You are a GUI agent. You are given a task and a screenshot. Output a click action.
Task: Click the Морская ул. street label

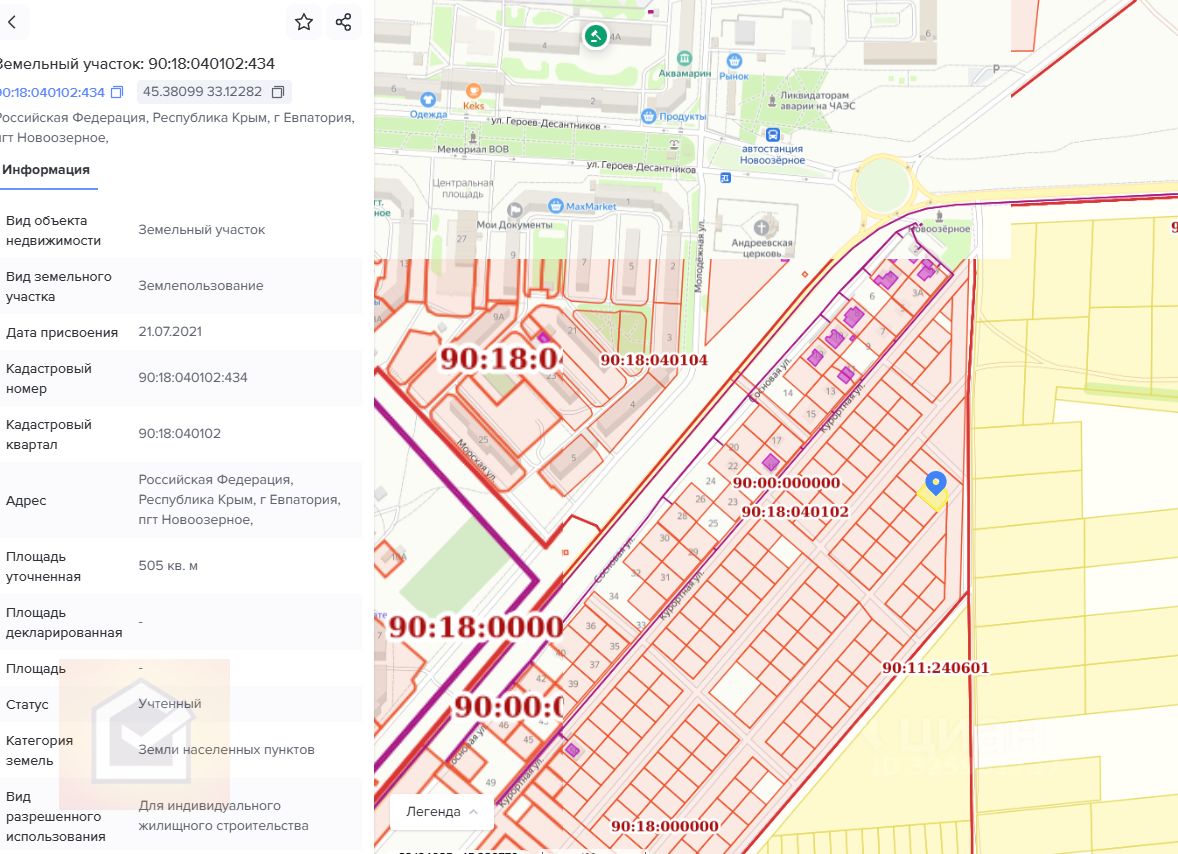tap(476, 460)
